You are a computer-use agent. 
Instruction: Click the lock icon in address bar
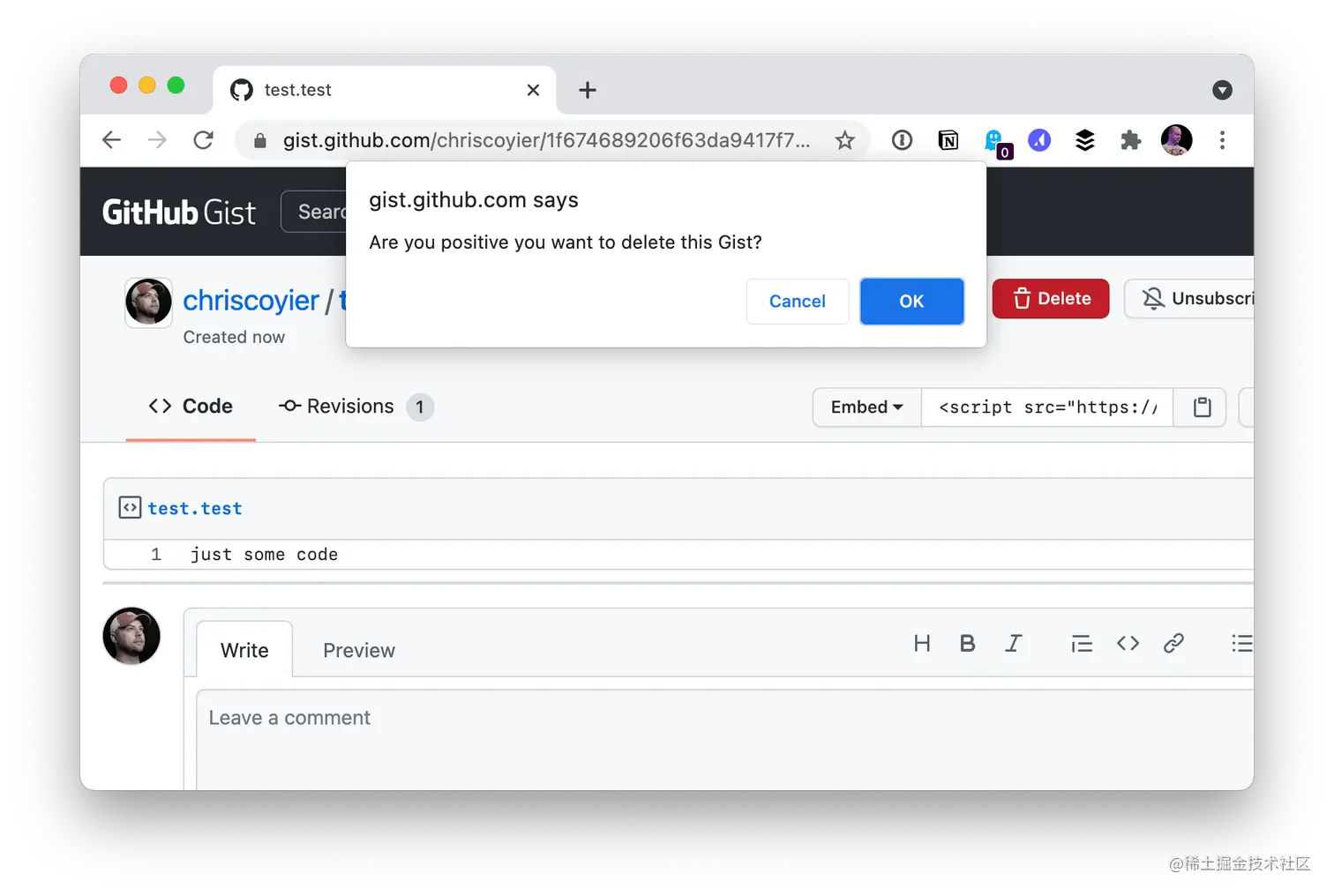[x=260, y=140]
